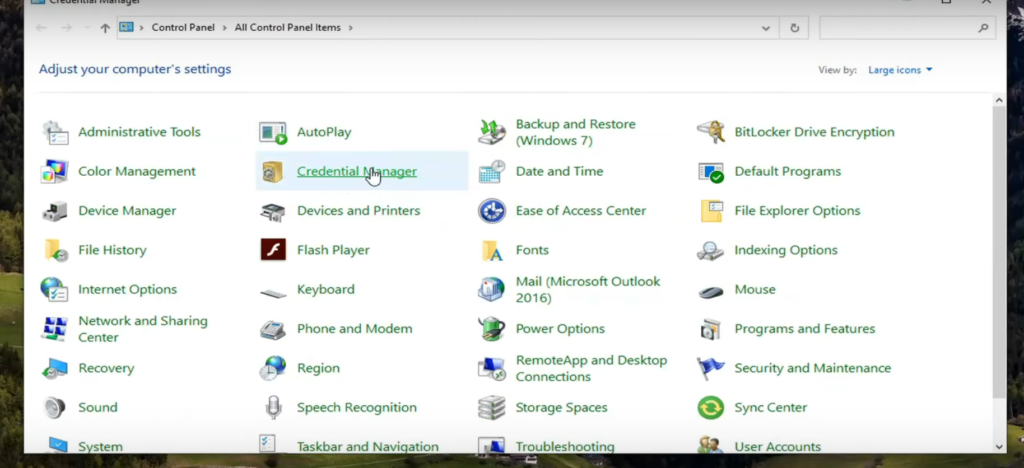Click the Control Panel icon in address bar

(x=126, y=27)
